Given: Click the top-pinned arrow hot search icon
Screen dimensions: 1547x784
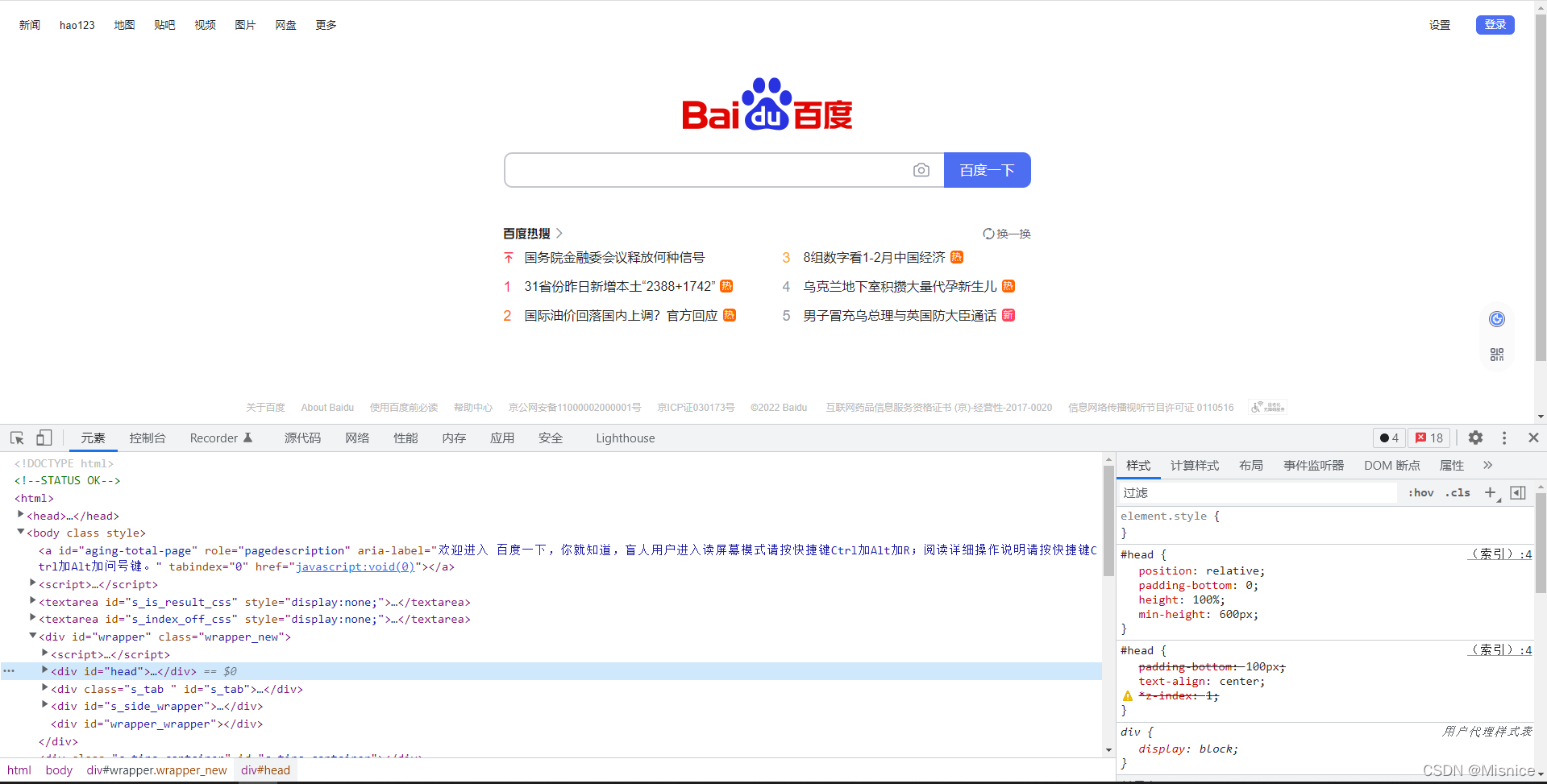Looking at the screenshot, I should (509, 258).
